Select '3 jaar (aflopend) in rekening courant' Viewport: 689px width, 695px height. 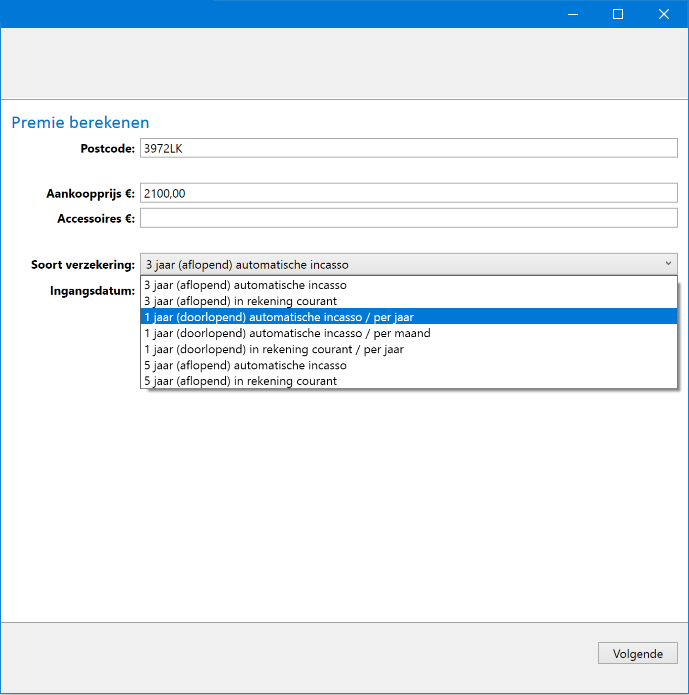[409, 301]
